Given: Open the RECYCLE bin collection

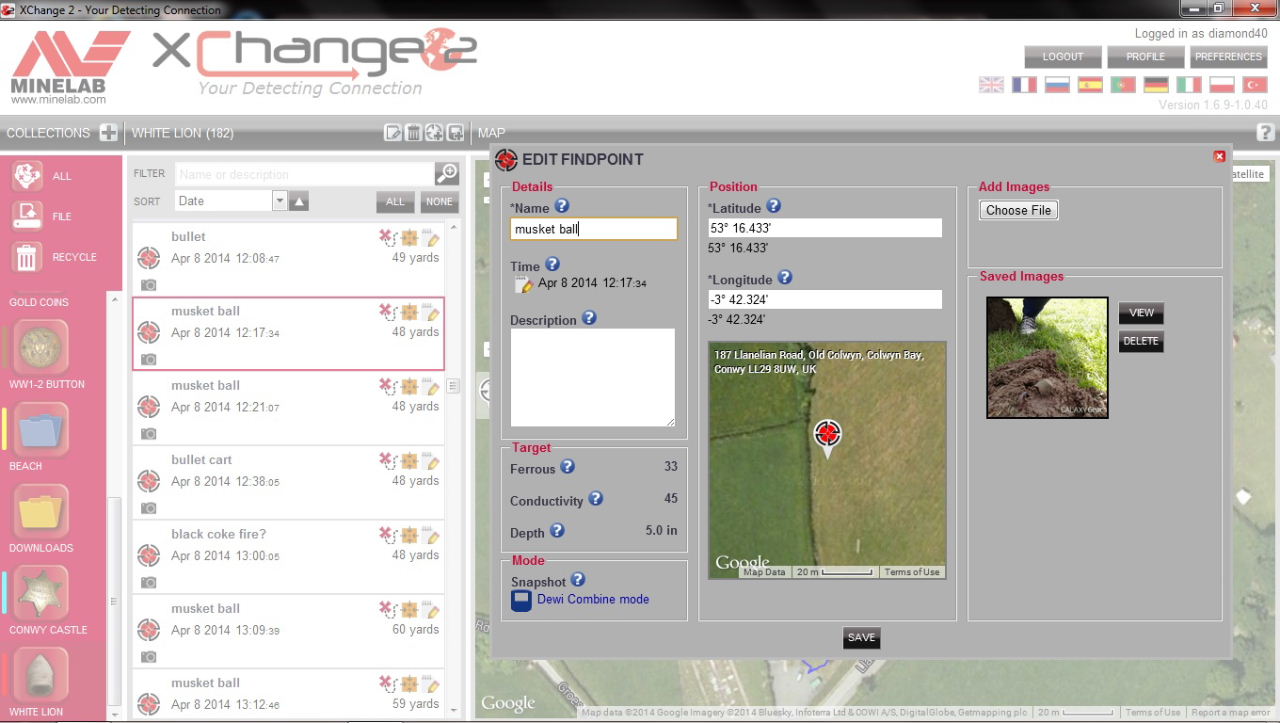Looking at the screenshot, I should 27,257.
